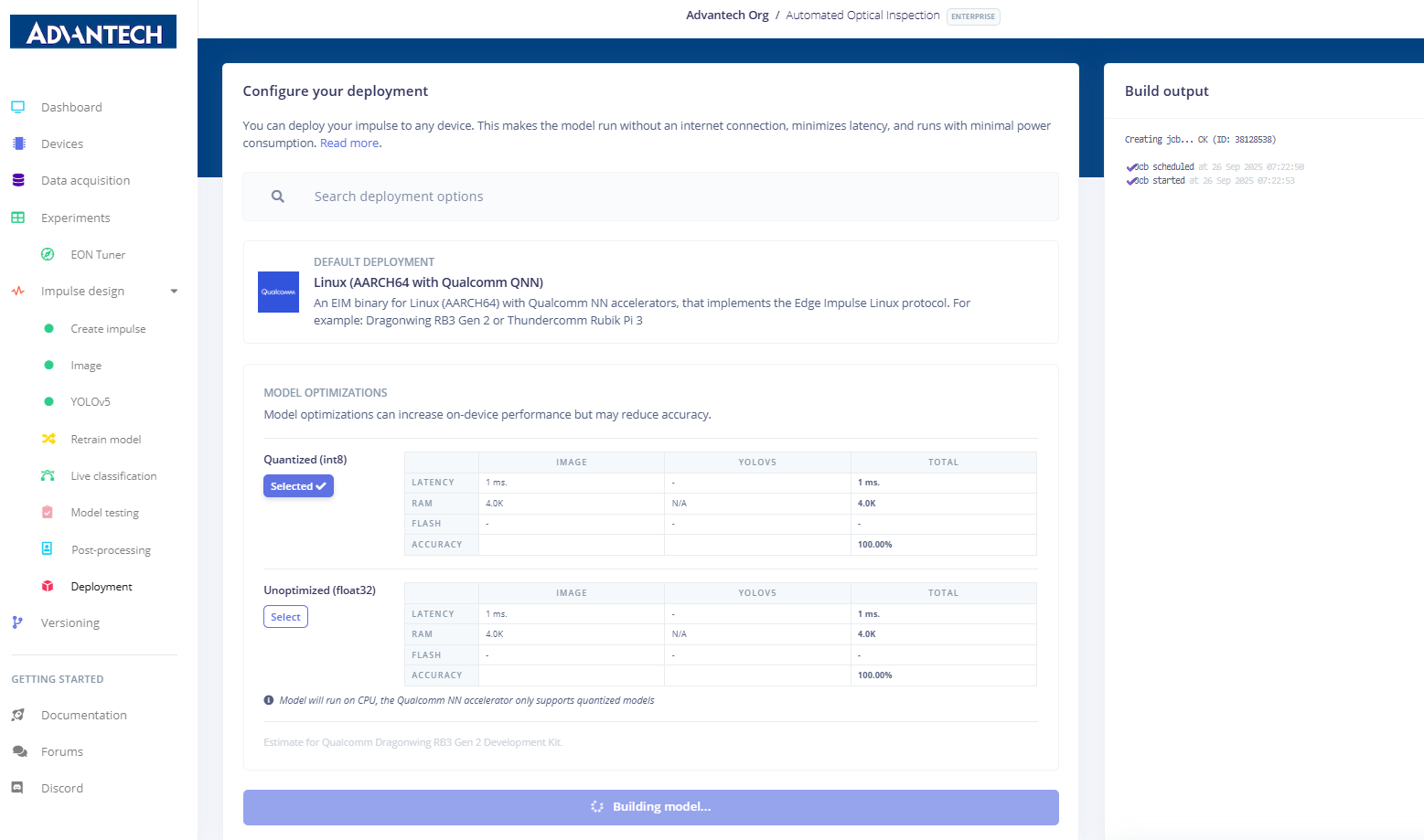
Task: Open Live classification
Action: click(x=113, y=475)
